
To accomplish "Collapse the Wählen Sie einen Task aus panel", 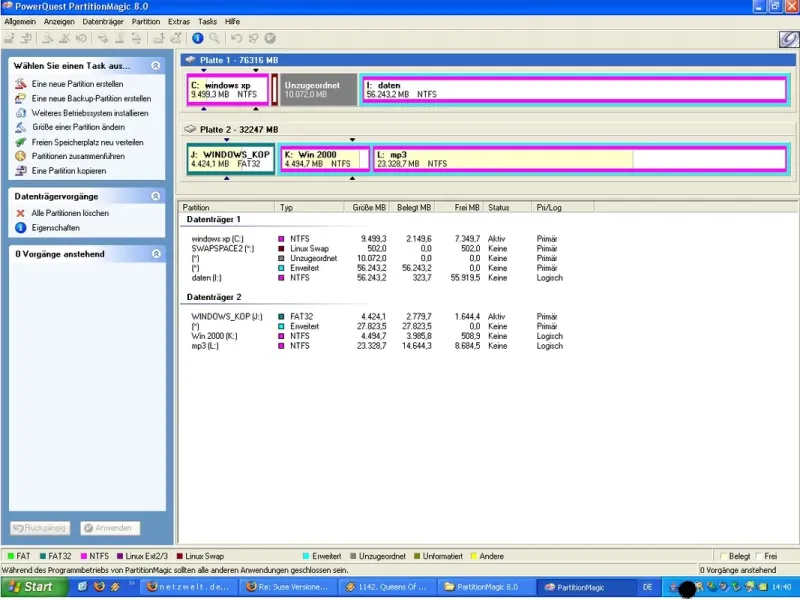I will pos(155,65).
